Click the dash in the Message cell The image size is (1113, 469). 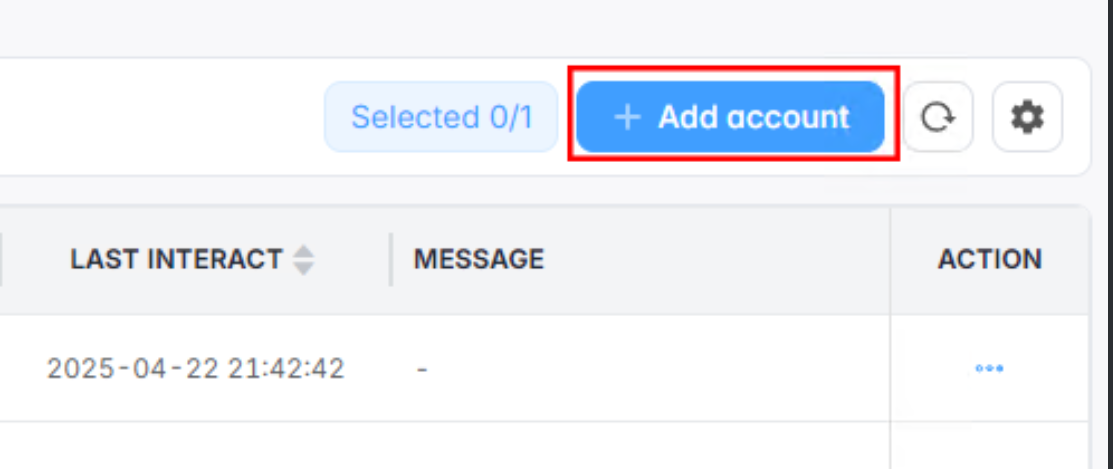pyautogui.click(x=422, y=370)
